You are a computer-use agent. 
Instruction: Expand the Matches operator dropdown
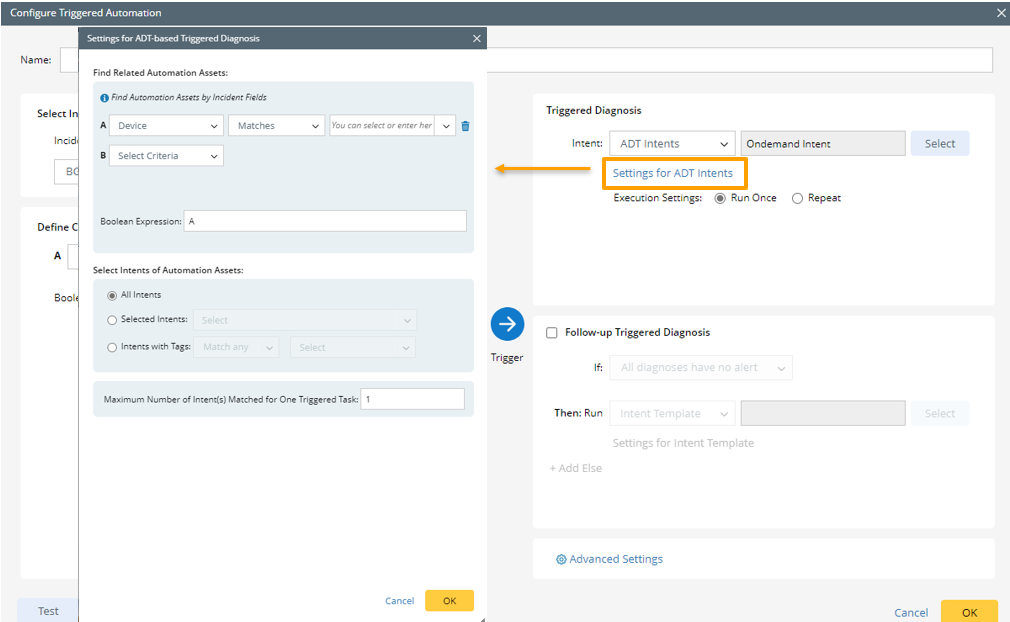point(275,126)
